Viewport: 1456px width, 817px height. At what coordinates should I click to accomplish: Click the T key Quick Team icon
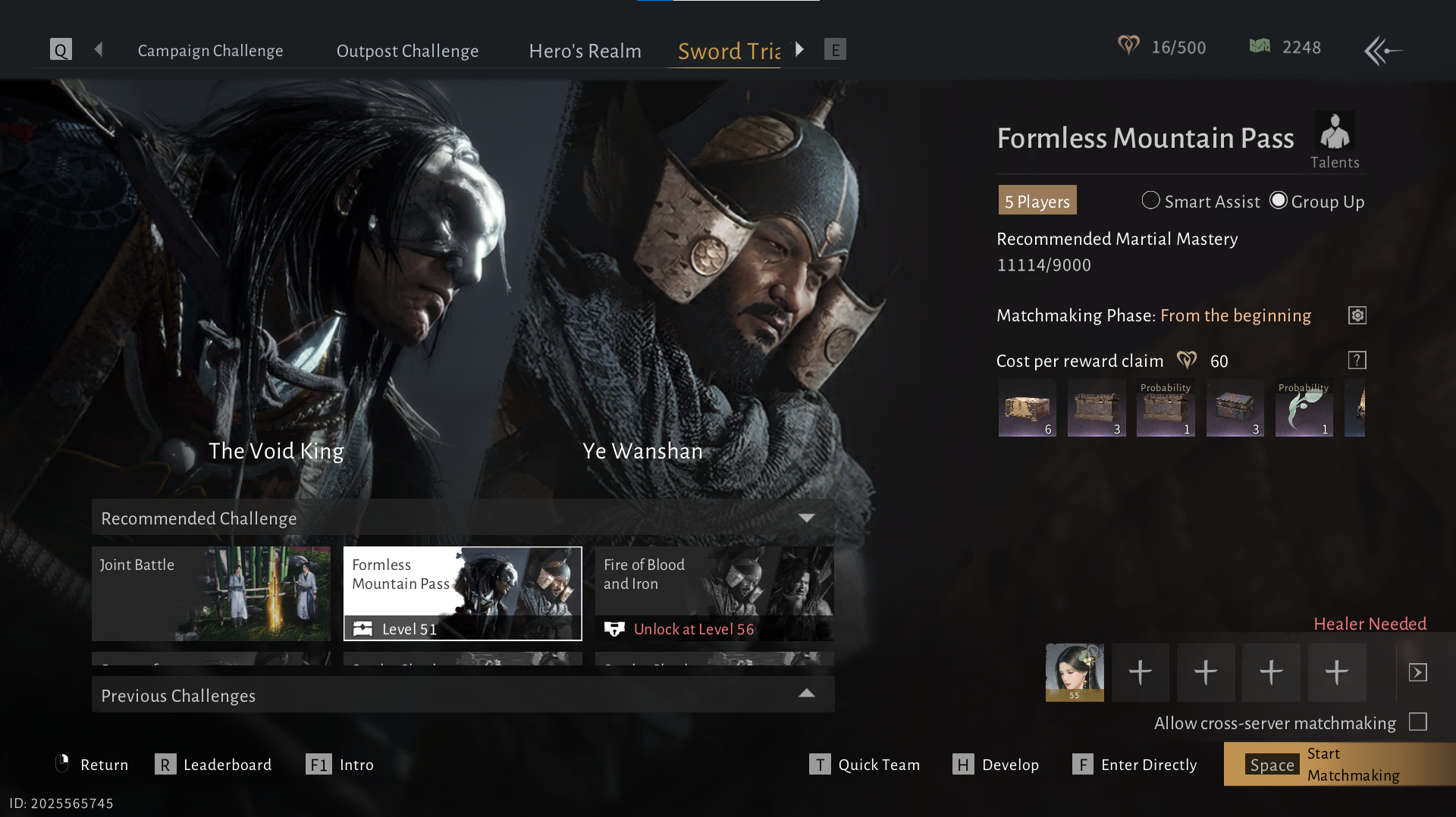820,765
